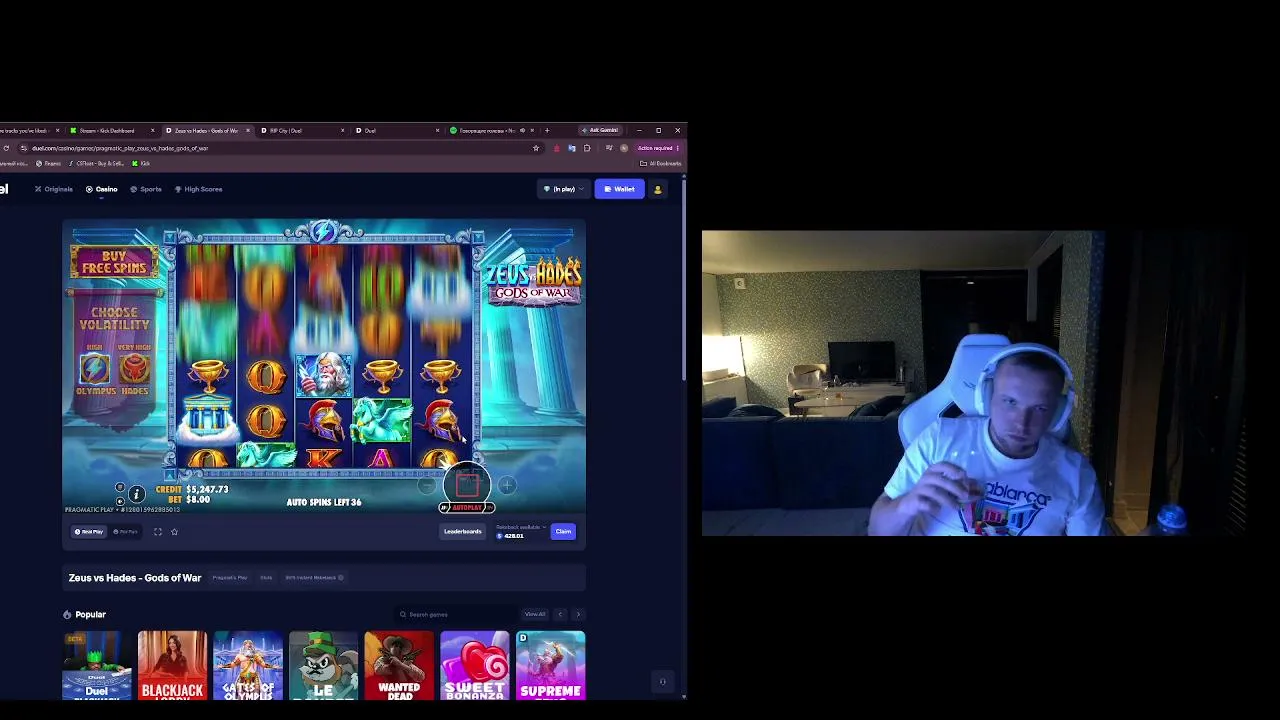
Task: Select Olympus high volatility option
Action: (x=95, y=371)
